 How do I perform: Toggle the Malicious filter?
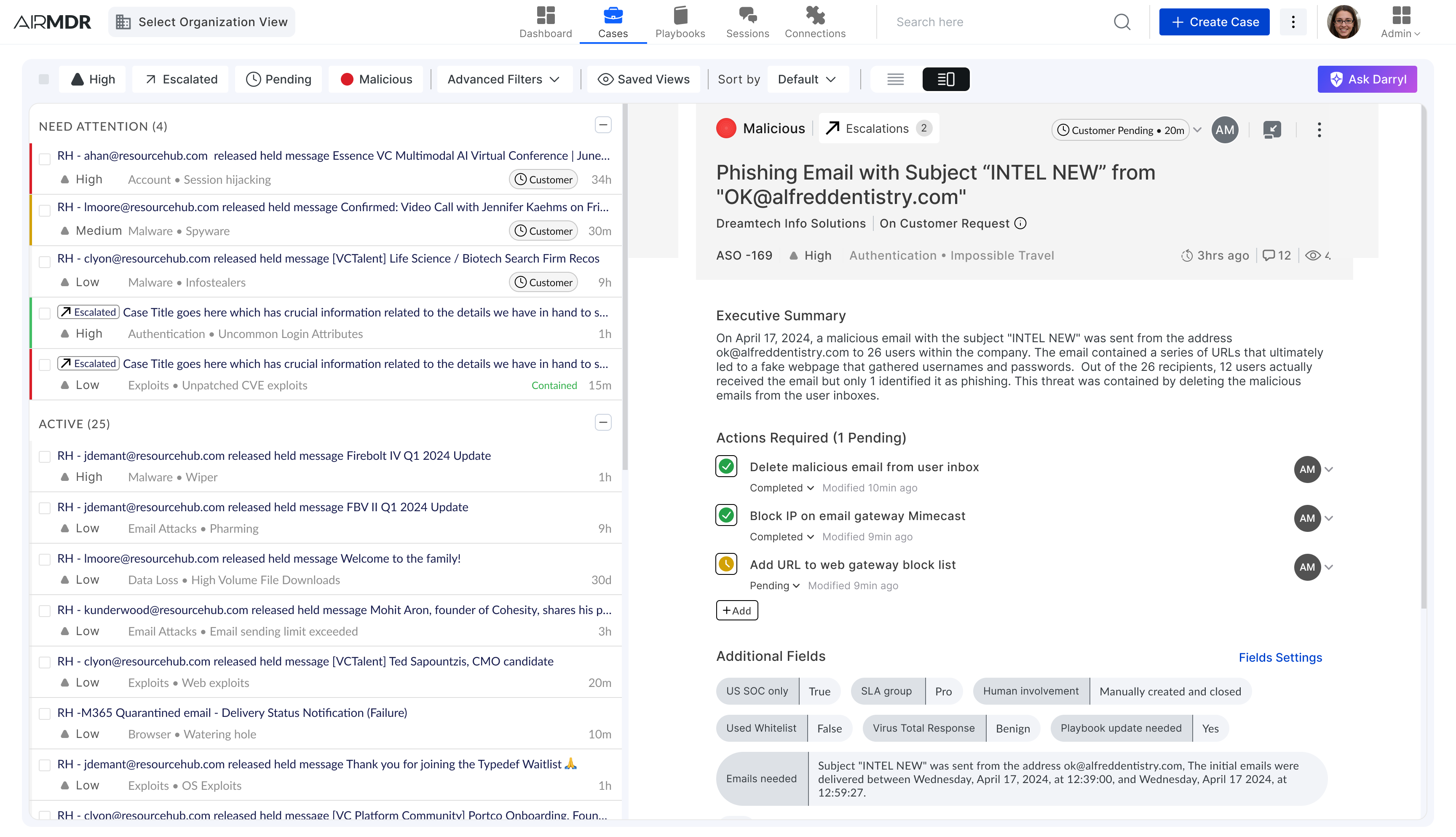point(376,79)
